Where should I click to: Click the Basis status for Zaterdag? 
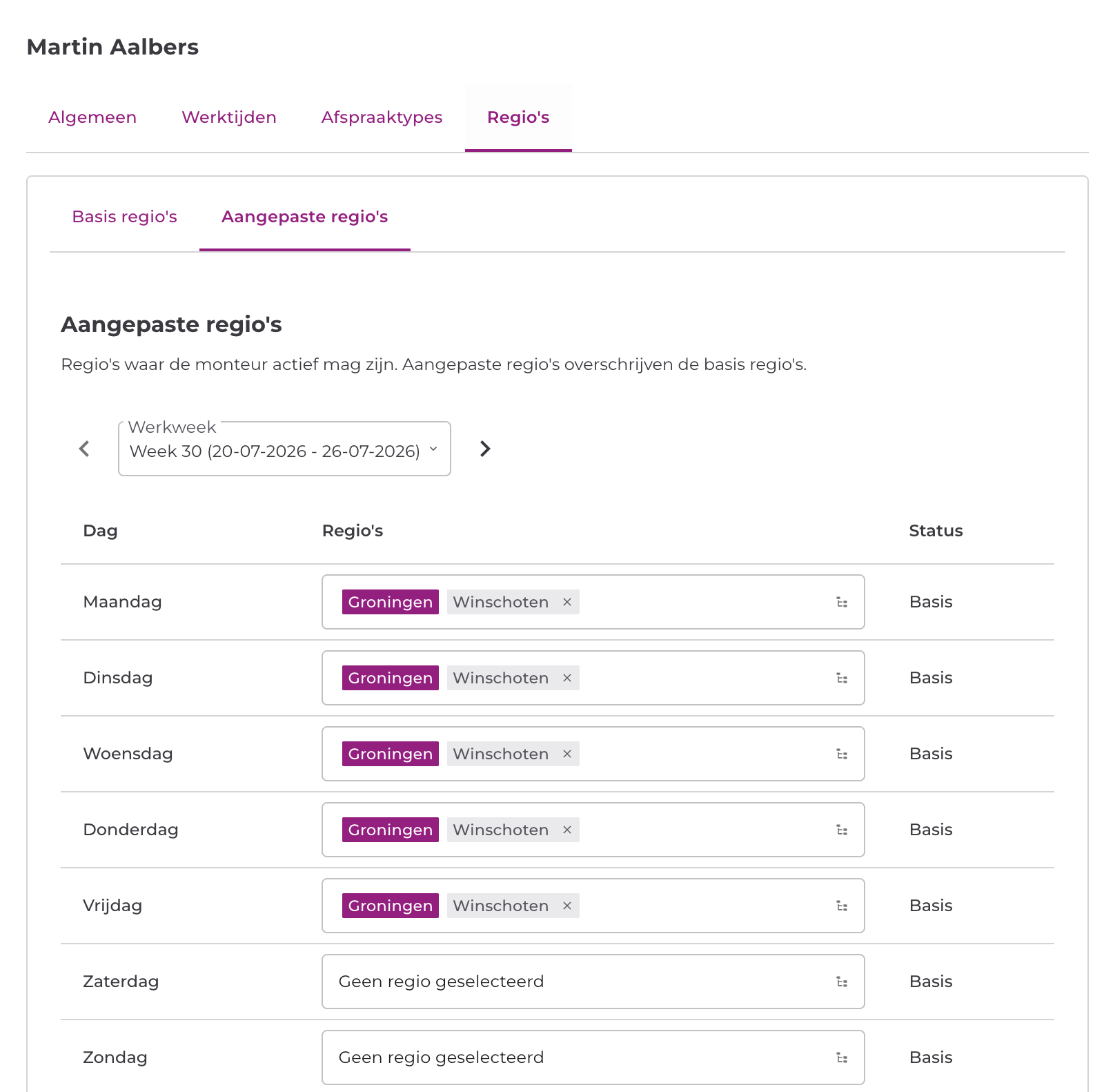(931, 981)
